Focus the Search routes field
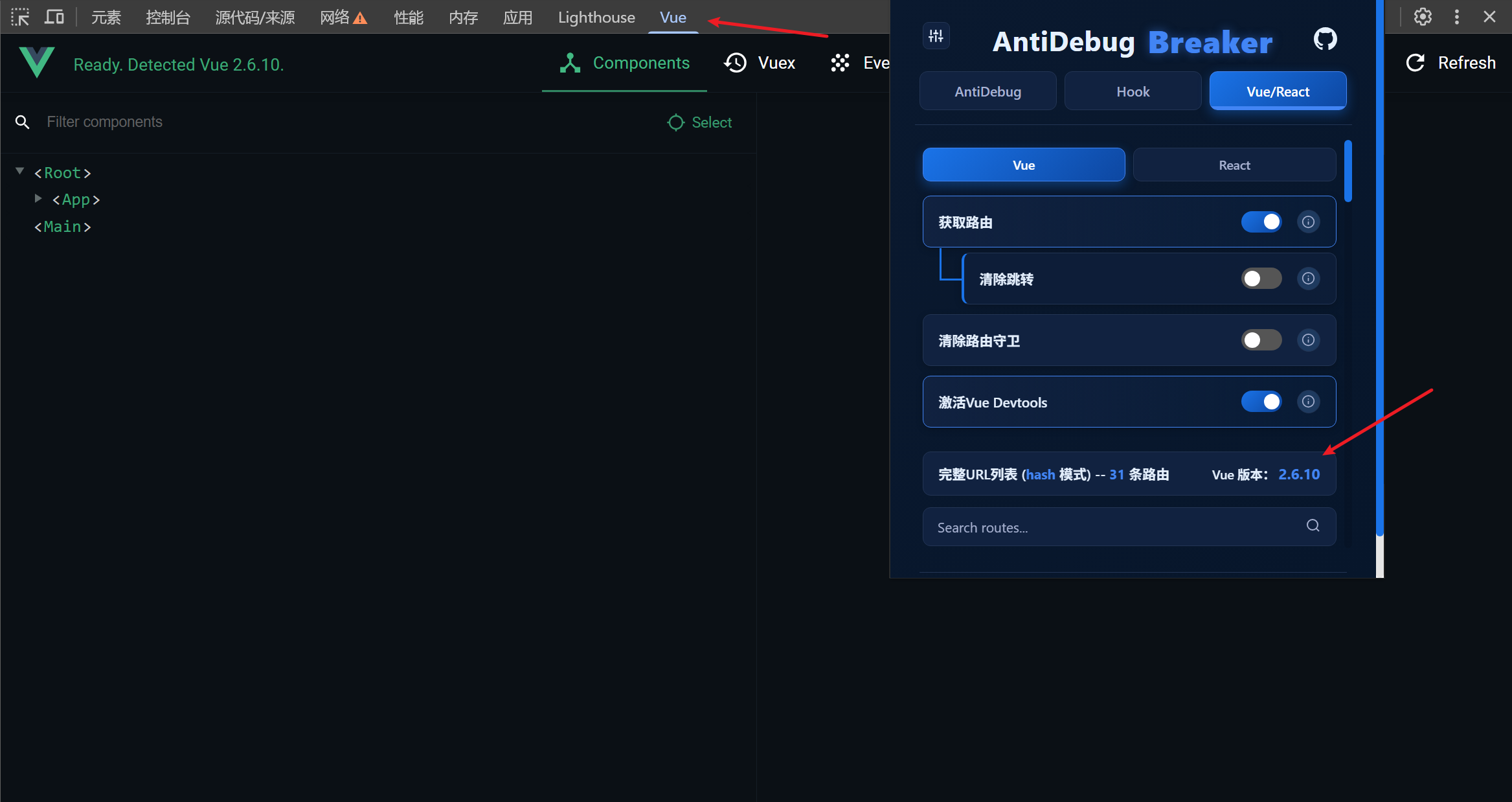Screen dimensions: 1512x802 tap(1129, 527)
